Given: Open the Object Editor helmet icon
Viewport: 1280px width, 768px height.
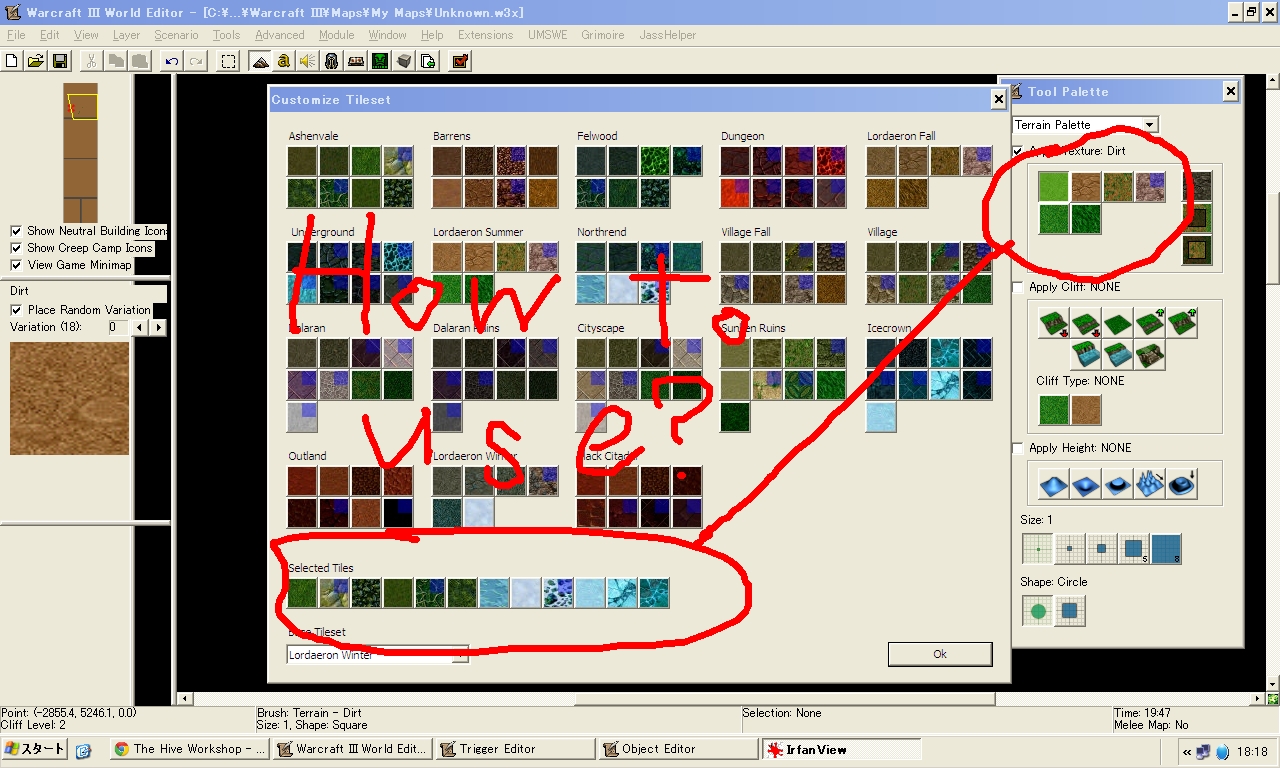Looking at the screenshot, I should tap(332, 61).
